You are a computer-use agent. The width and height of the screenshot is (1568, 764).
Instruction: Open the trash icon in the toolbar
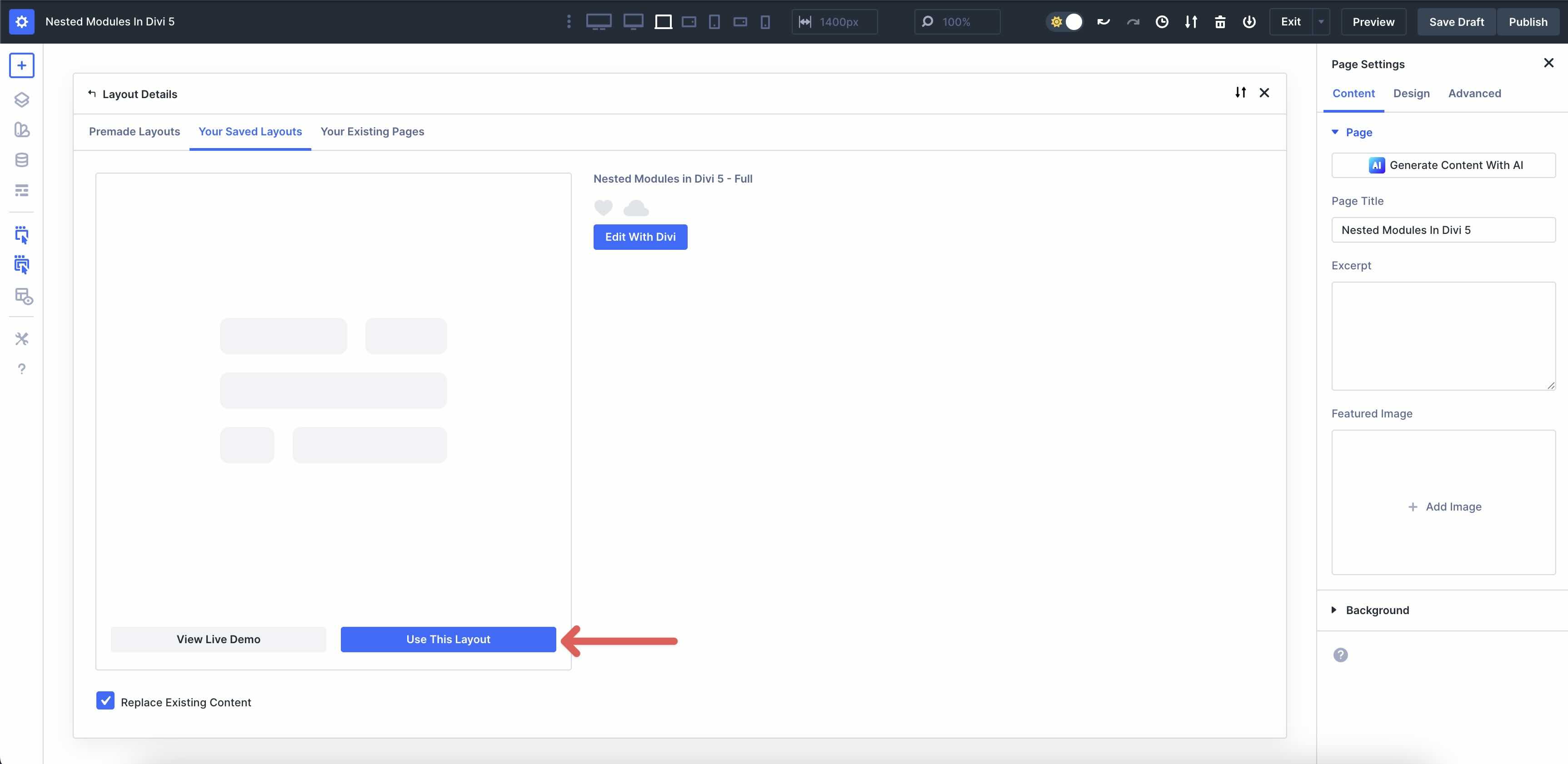[x=1220, y=21]
